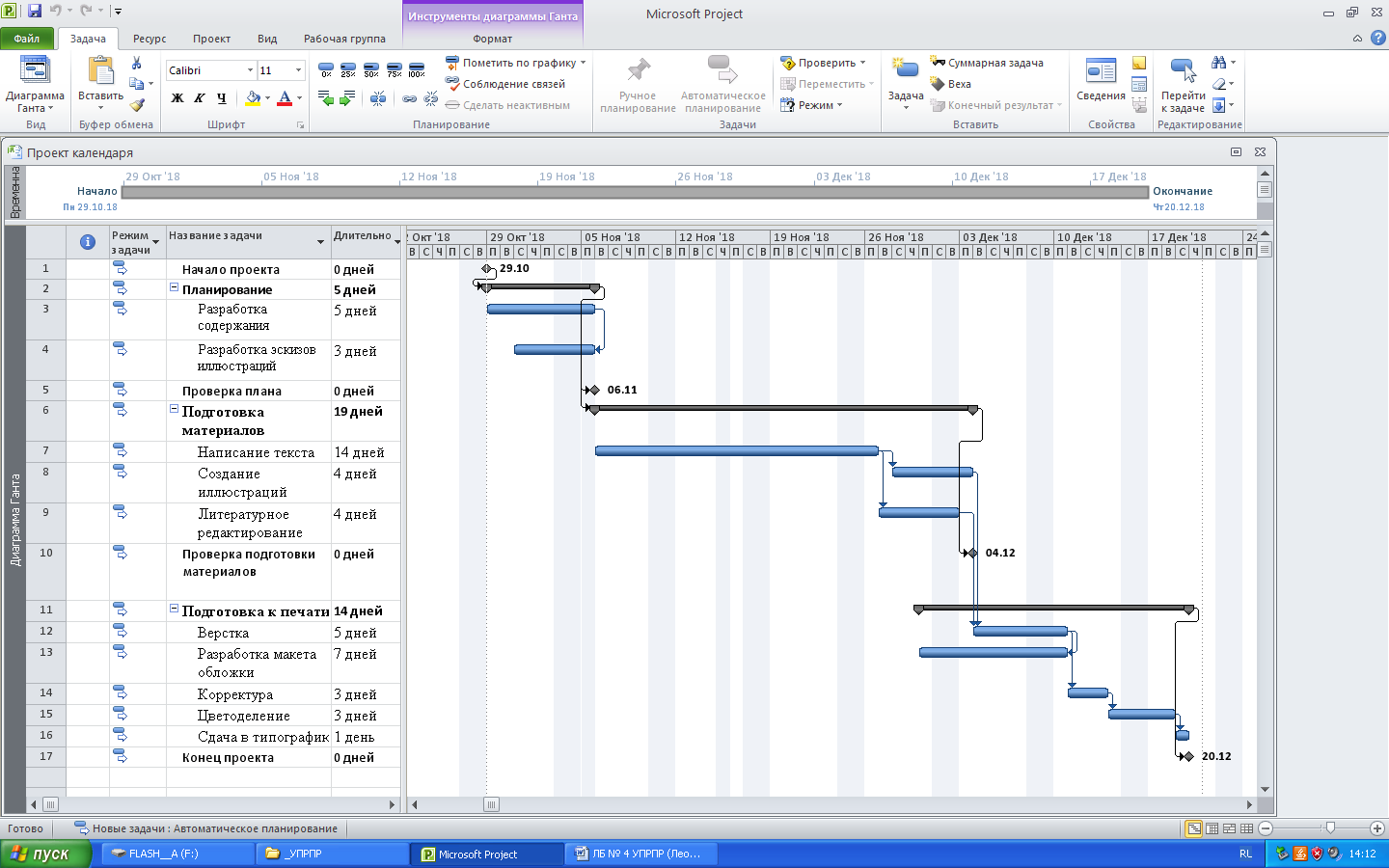Move the zoom slider handle in status bar

pyautogui.click(x=1330, y=827)
